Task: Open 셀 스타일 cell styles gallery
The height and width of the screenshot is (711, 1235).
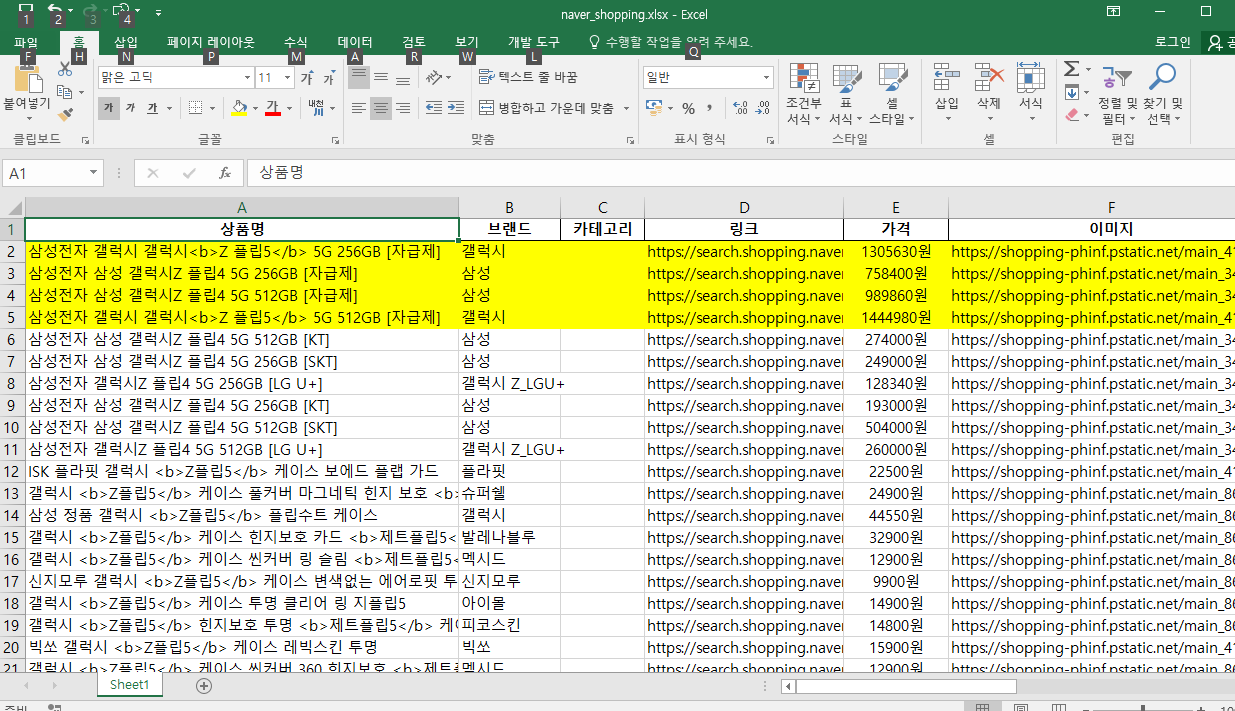Action: 892,94
